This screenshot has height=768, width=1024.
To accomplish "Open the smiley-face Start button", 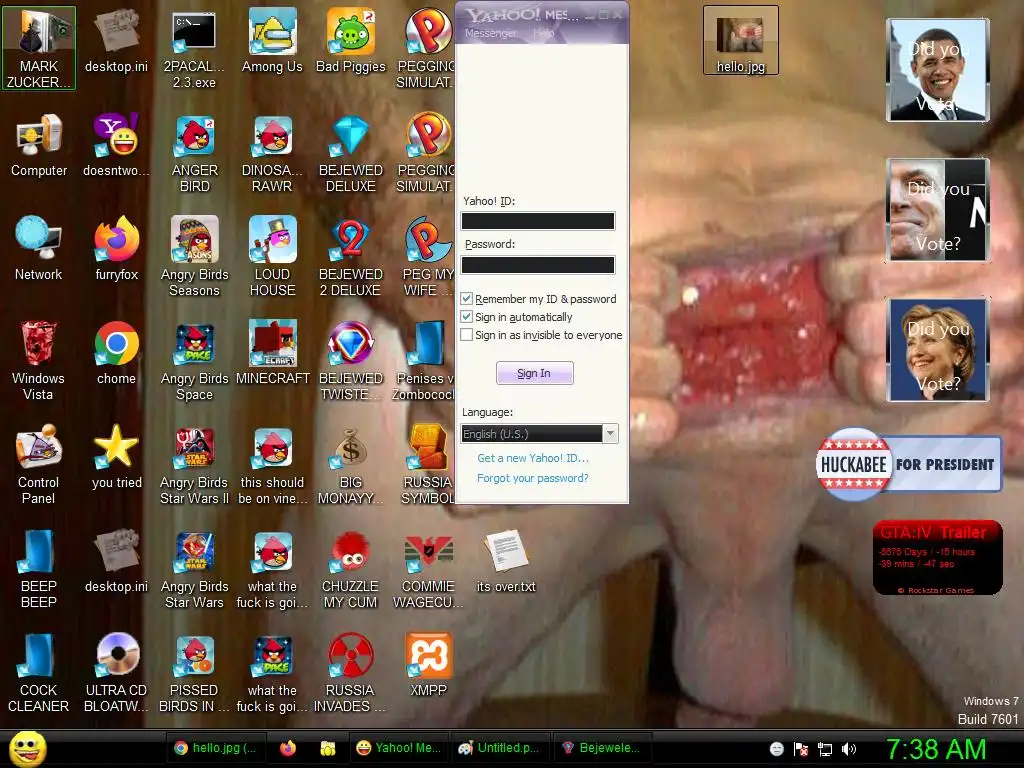I will tap(27, 748).
